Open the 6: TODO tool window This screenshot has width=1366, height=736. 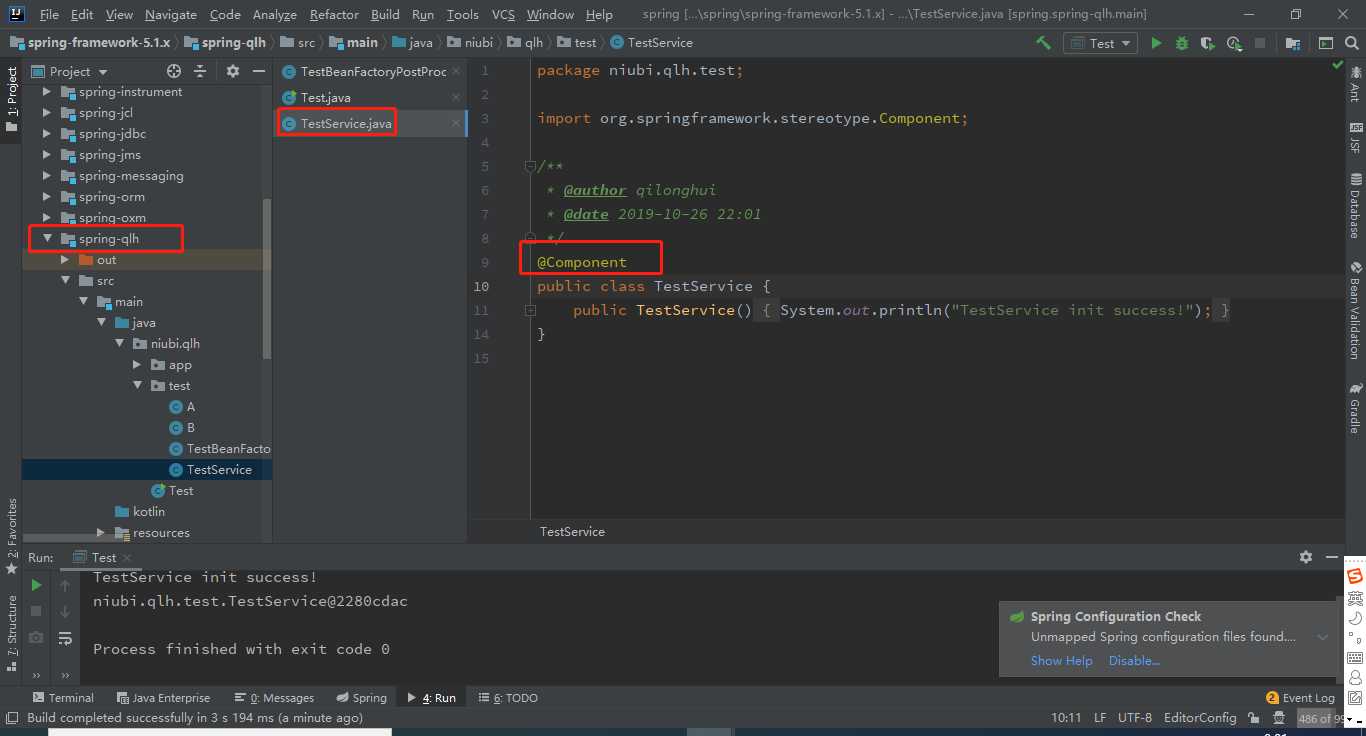508,698
